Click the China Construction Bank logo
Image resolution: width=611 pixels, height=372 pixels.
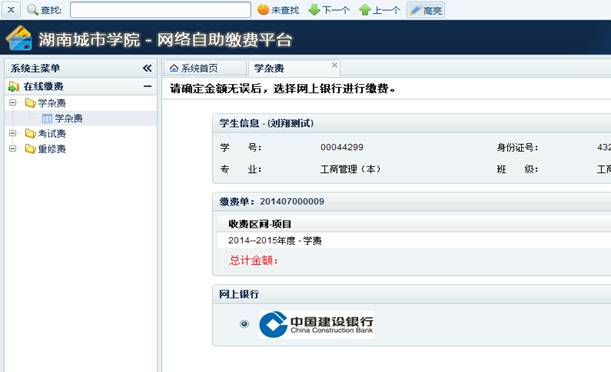(x=316, y=324)
